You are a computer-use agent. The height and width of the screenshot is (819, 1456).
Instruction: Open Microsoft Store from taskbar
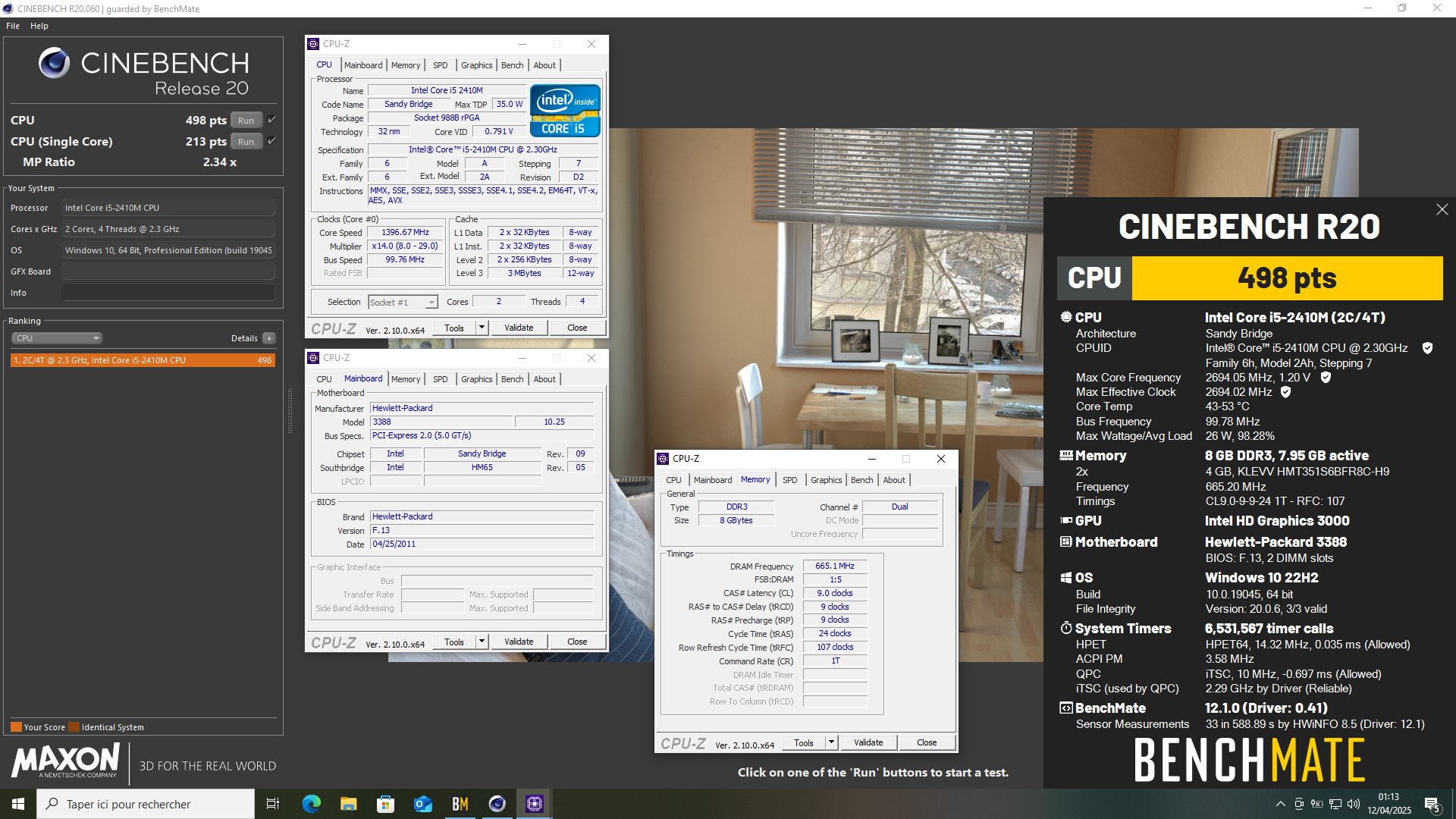coord(385,804)
